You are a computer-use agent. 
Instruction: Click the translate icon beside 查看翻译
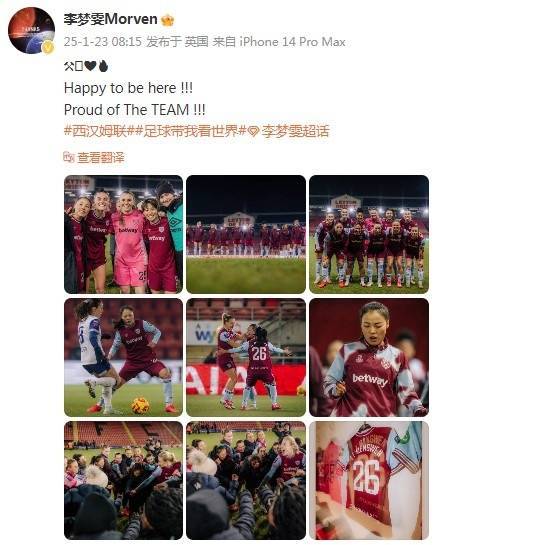pos(69,157)
